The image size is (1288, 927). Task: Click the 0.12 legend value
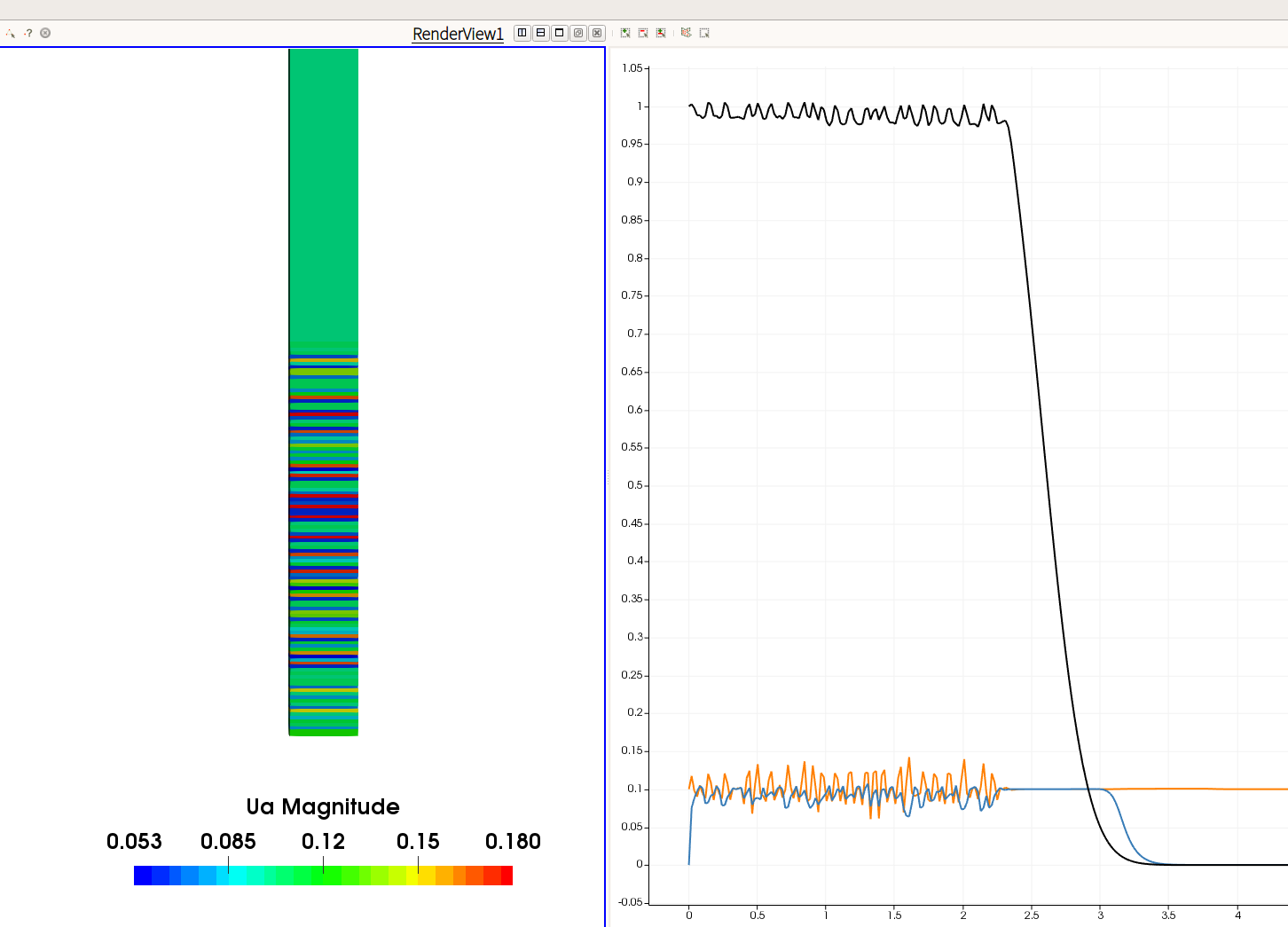(x=323, y=841)
